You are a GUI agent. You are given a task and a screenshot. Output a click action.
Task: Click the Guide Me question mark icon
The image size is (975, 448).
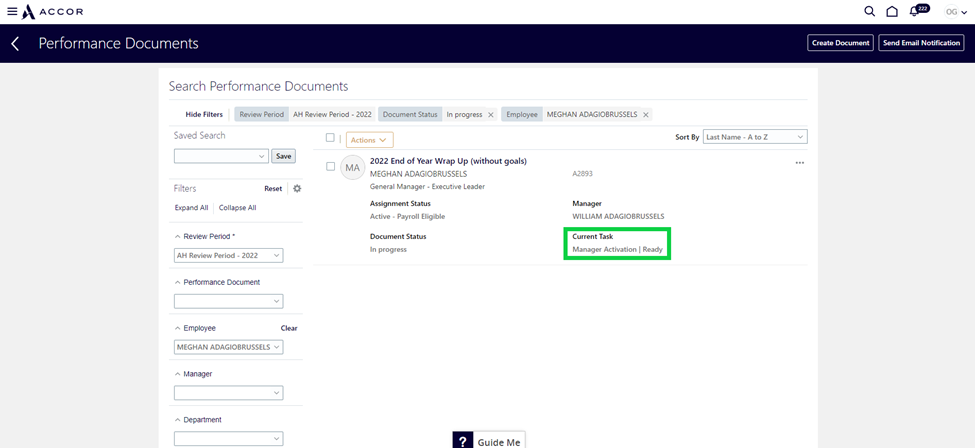(x=463, y=441)
